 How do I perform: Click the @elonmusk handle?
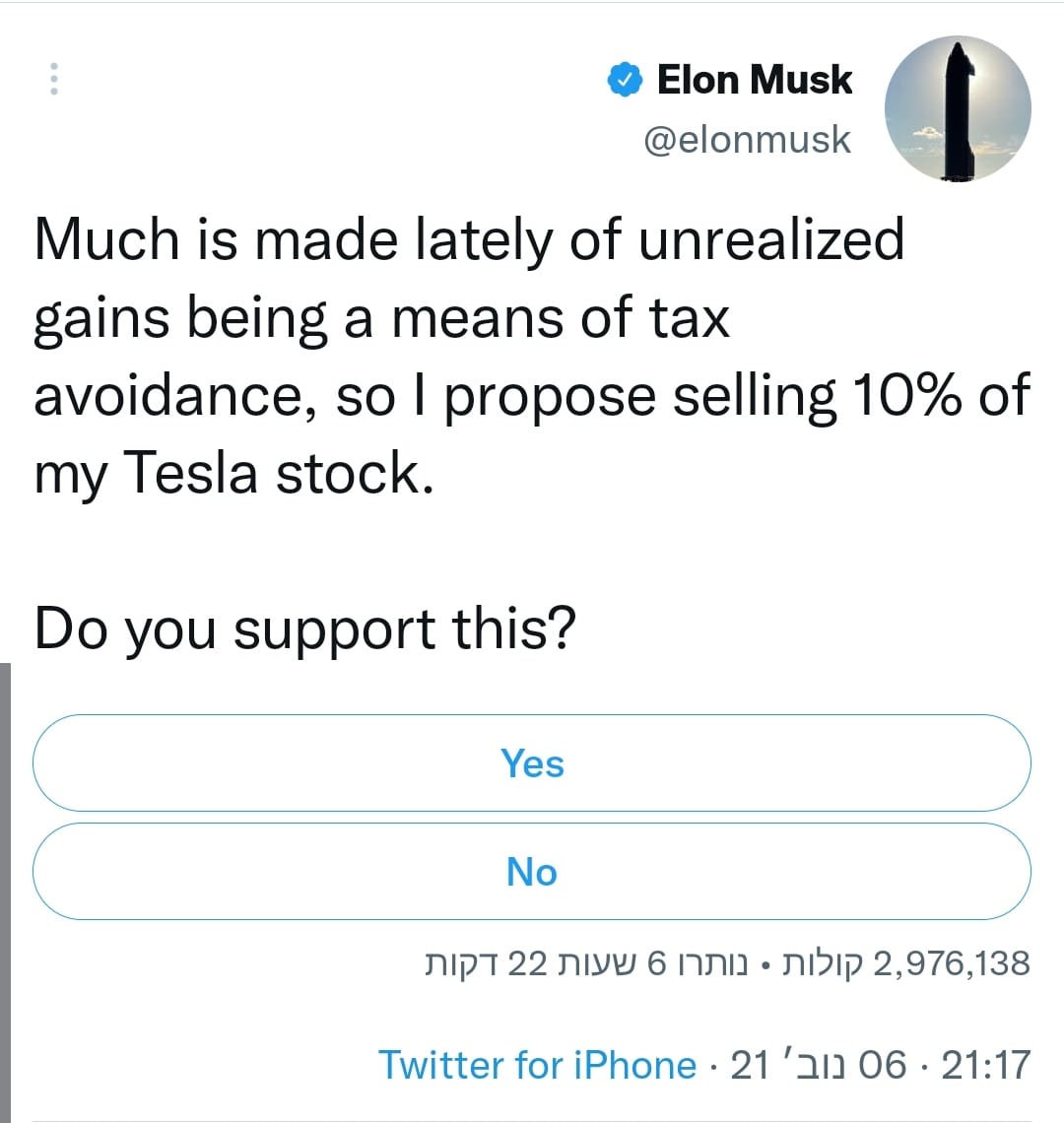pyautogui.click(x=747, y=140)
